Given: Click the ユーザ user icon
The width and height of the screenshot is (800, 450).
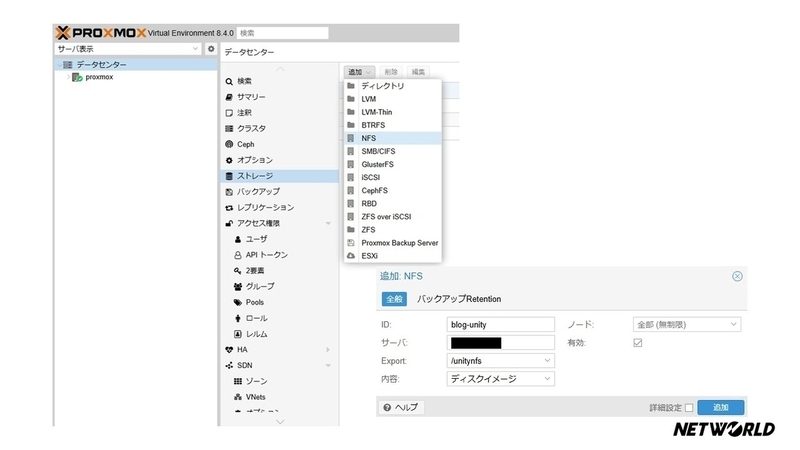Looking at the screenshot, I should [238, 239].
